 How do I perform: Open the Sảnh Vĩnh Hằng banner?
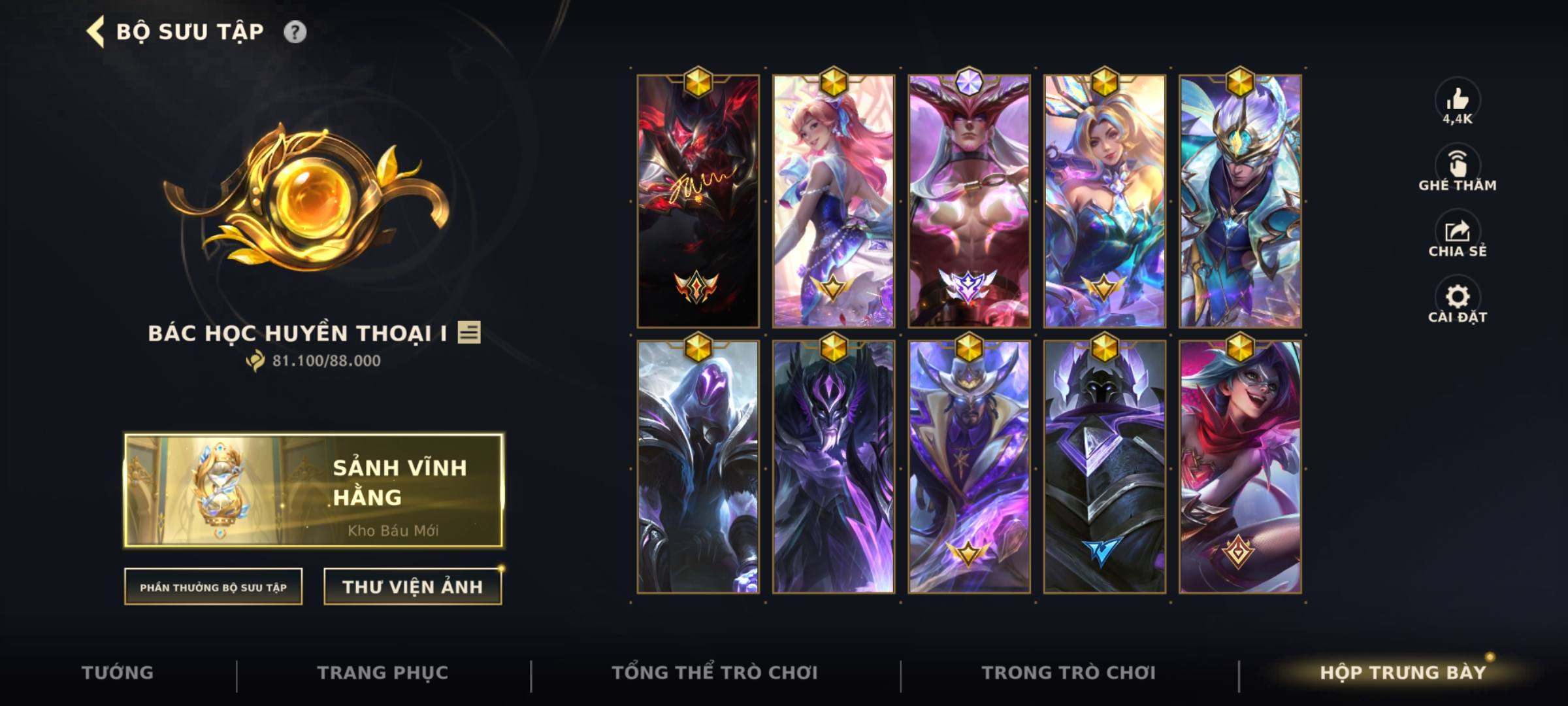click(314, 490)
